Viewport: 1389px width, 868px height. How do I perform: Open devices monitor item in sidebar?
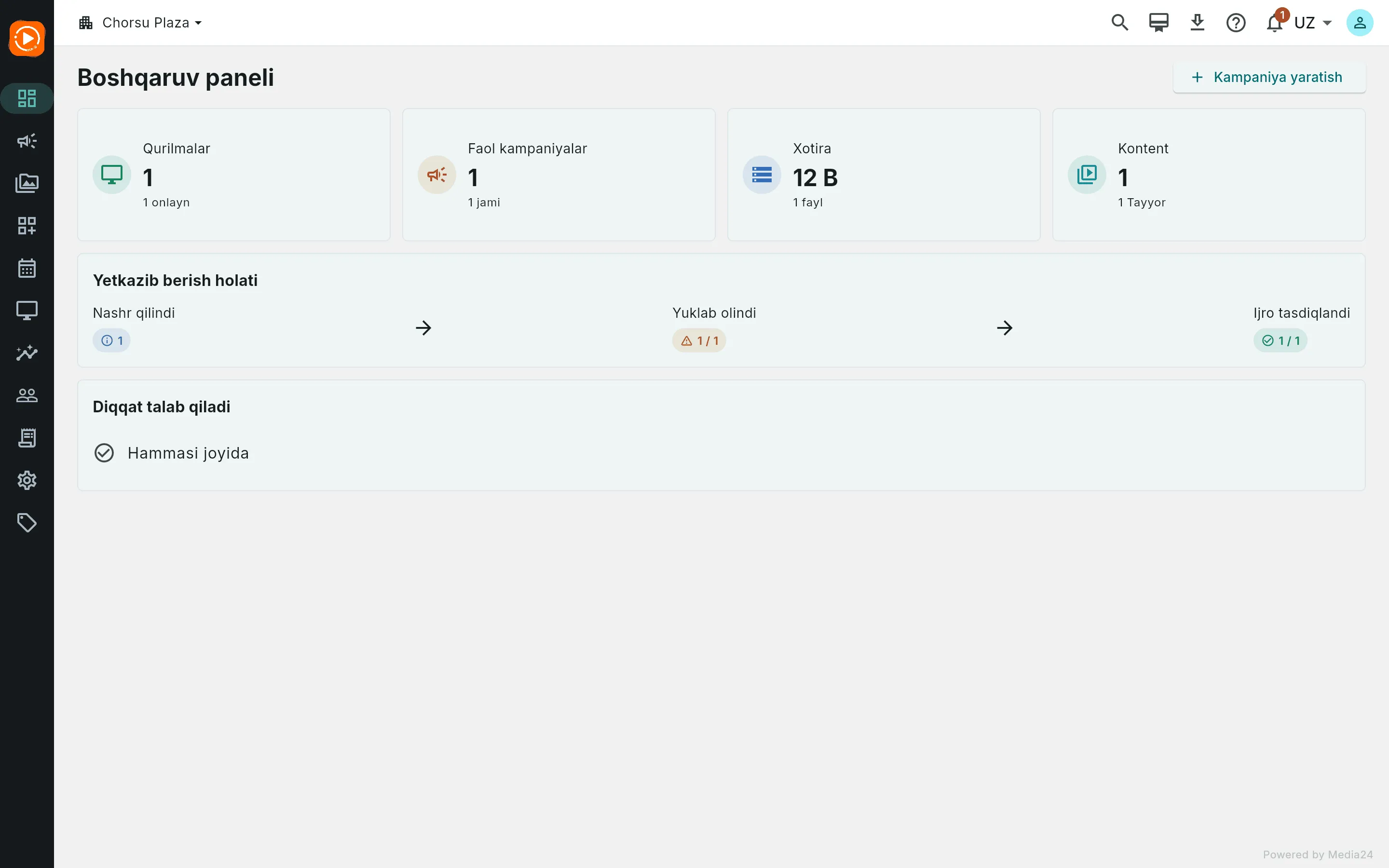[27, 311]
